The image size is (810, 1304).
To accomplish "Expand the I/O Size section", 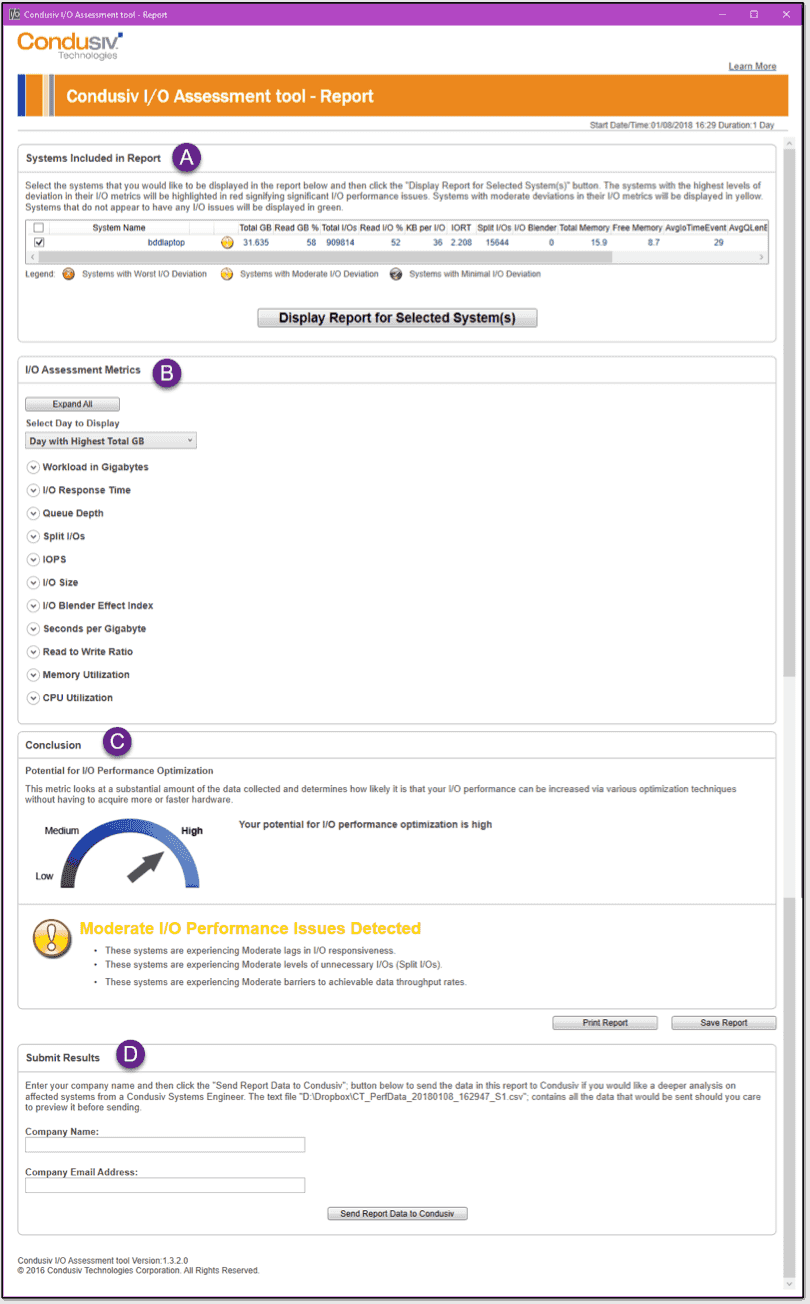I will click(33, 582).
